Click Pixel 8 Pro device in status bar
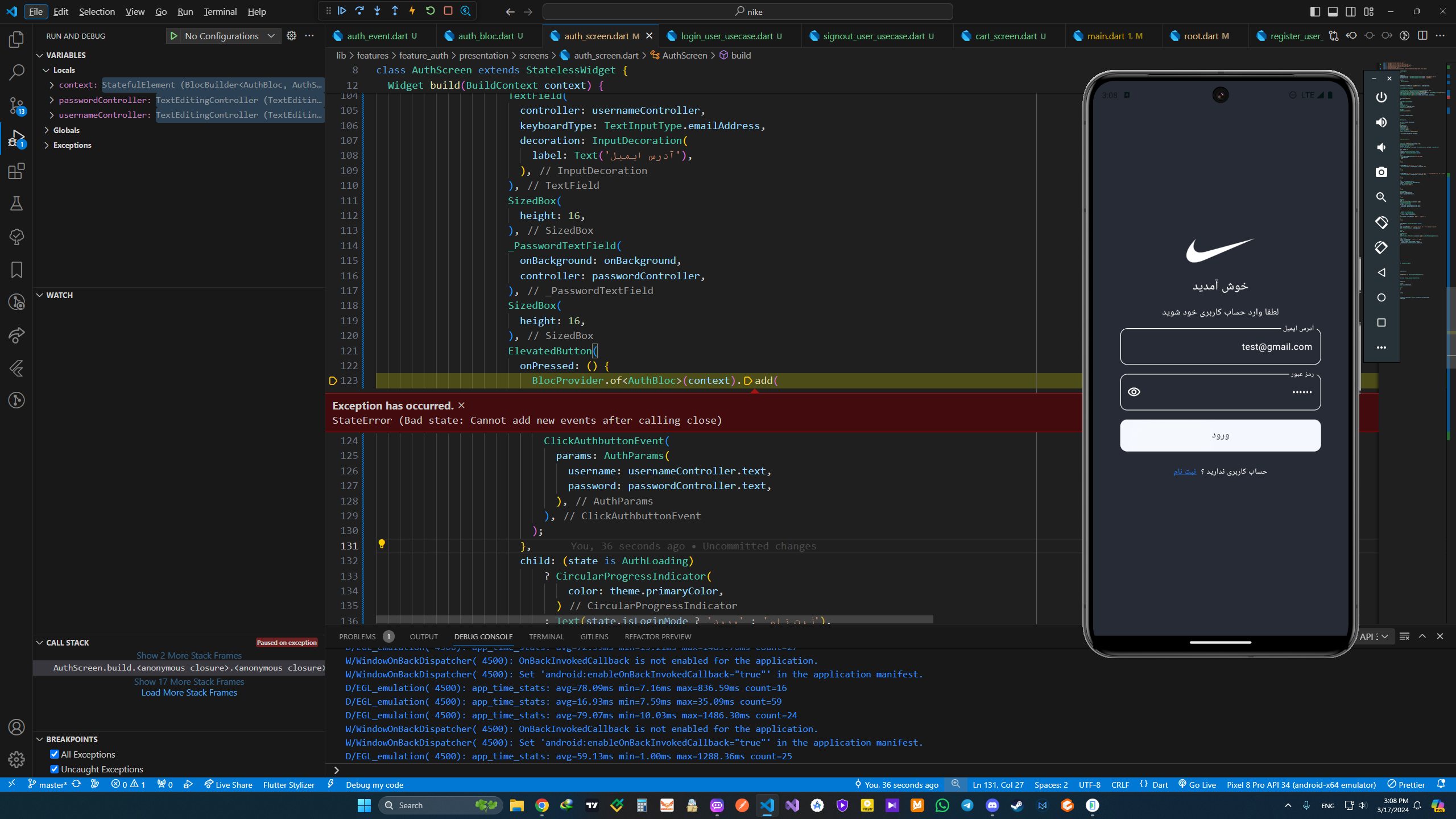The width and height of the screenshot is (1456, 819). coord(1301,784)
